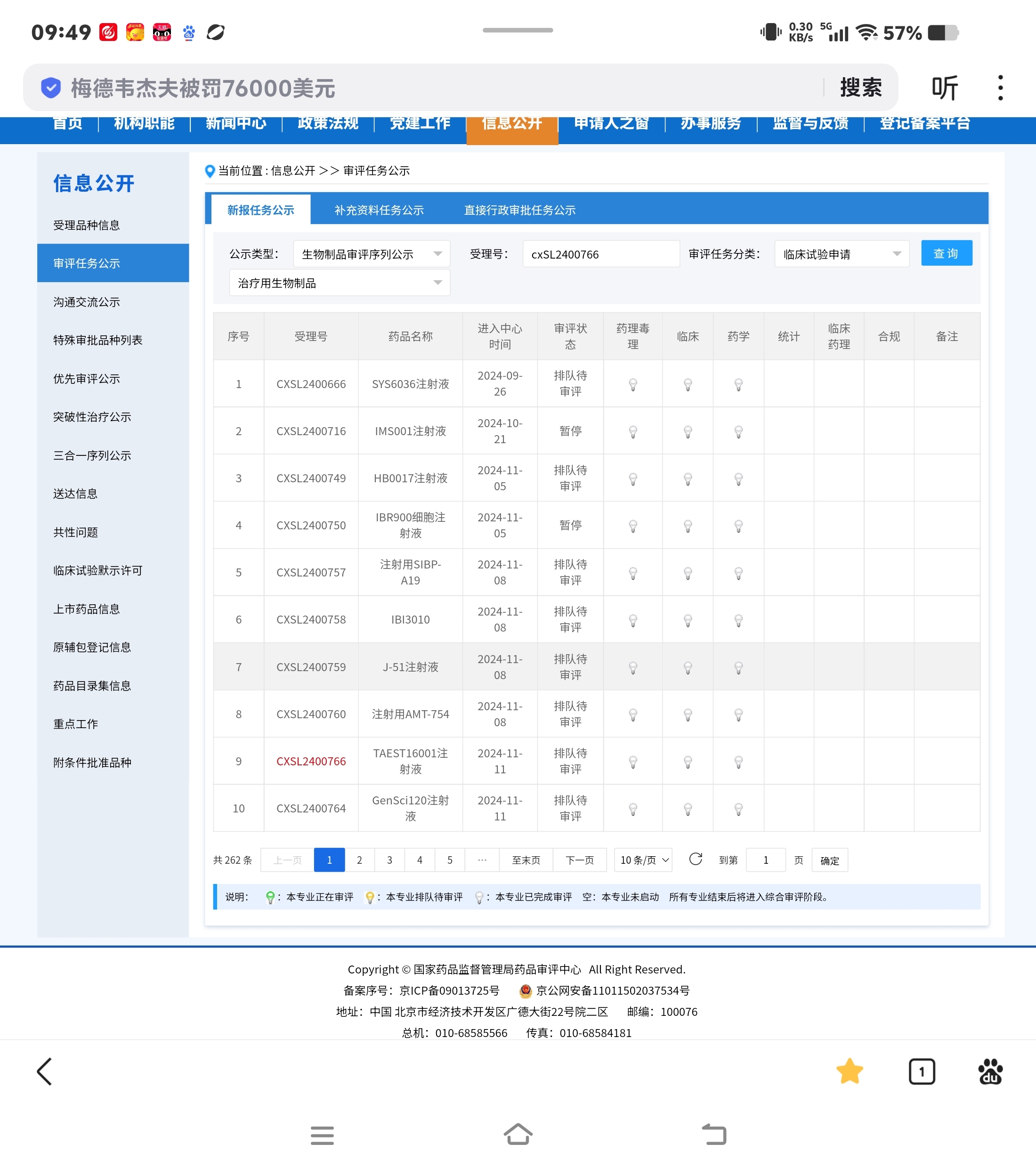1036x1168 pixels.
Task: Open the three-dot overflow menu
Action: (x=1000, y=88)
